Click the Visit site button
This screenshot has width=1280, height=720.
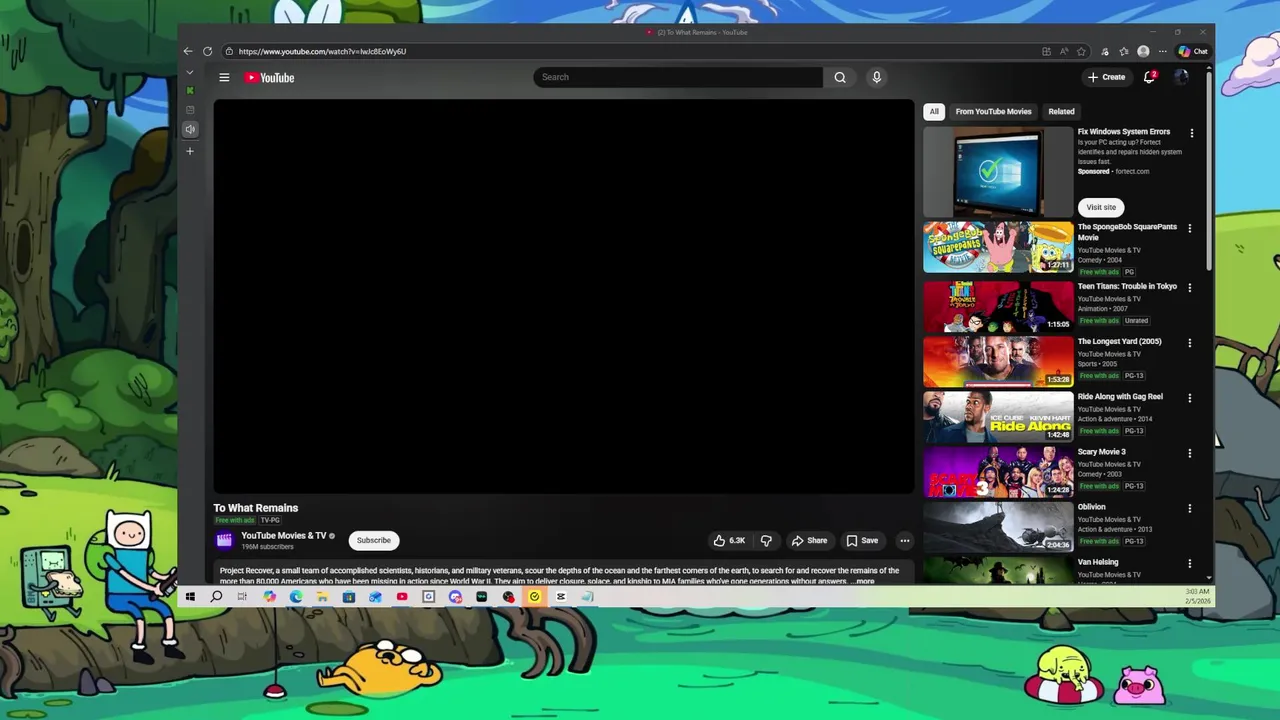1101,207
